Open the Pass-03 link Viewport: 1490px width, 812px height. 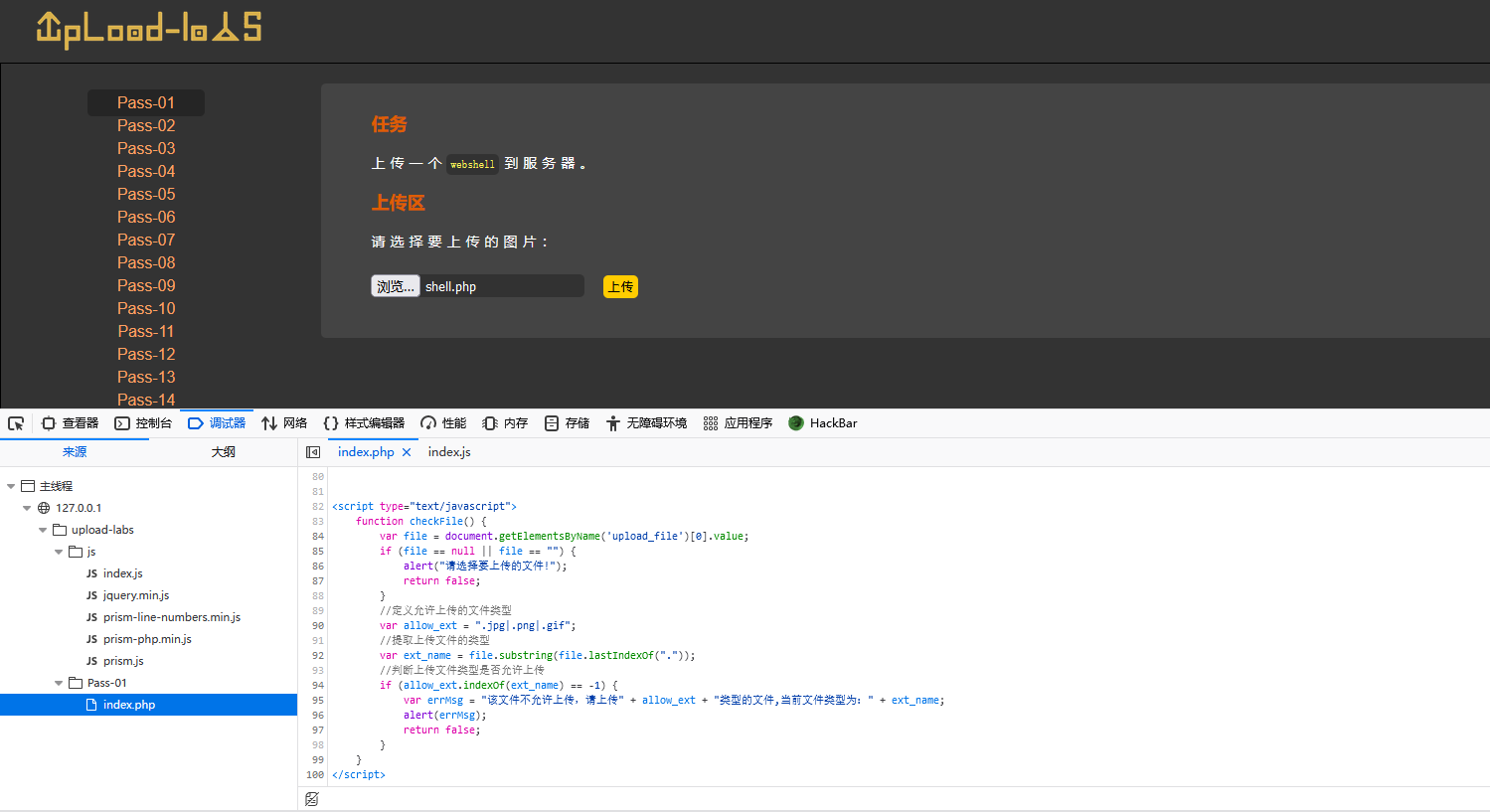(x=146, y=148)
